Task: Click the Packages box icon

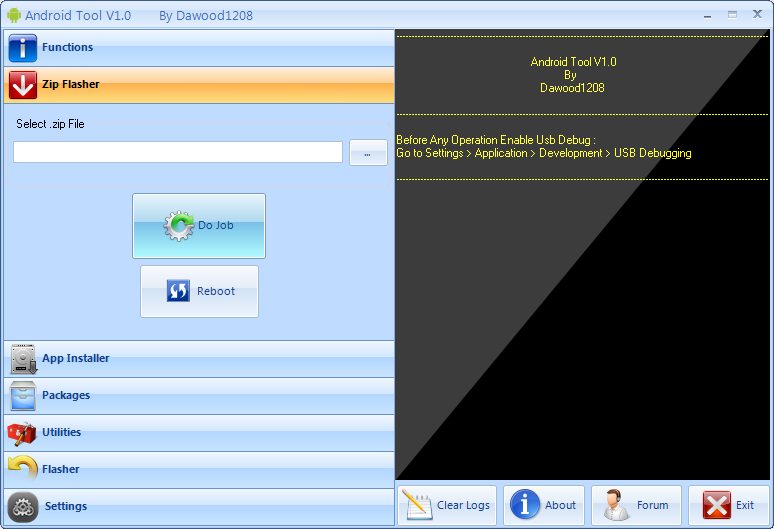Action: coord(23,396)
